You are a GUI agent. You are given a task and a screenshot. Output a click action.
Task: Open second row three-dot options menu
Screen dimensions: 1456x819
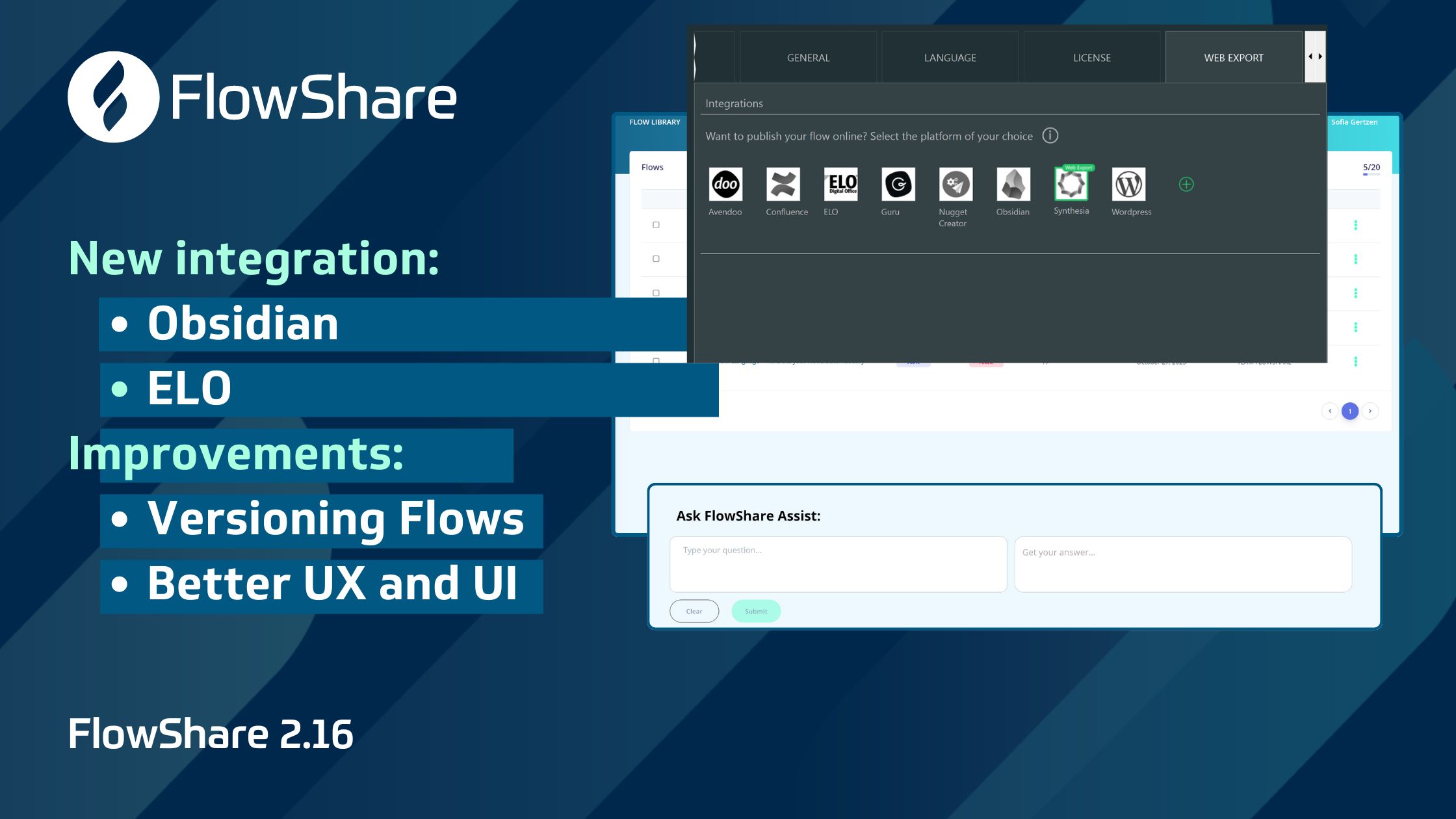pyautogui.click(x=1355, y=259)
